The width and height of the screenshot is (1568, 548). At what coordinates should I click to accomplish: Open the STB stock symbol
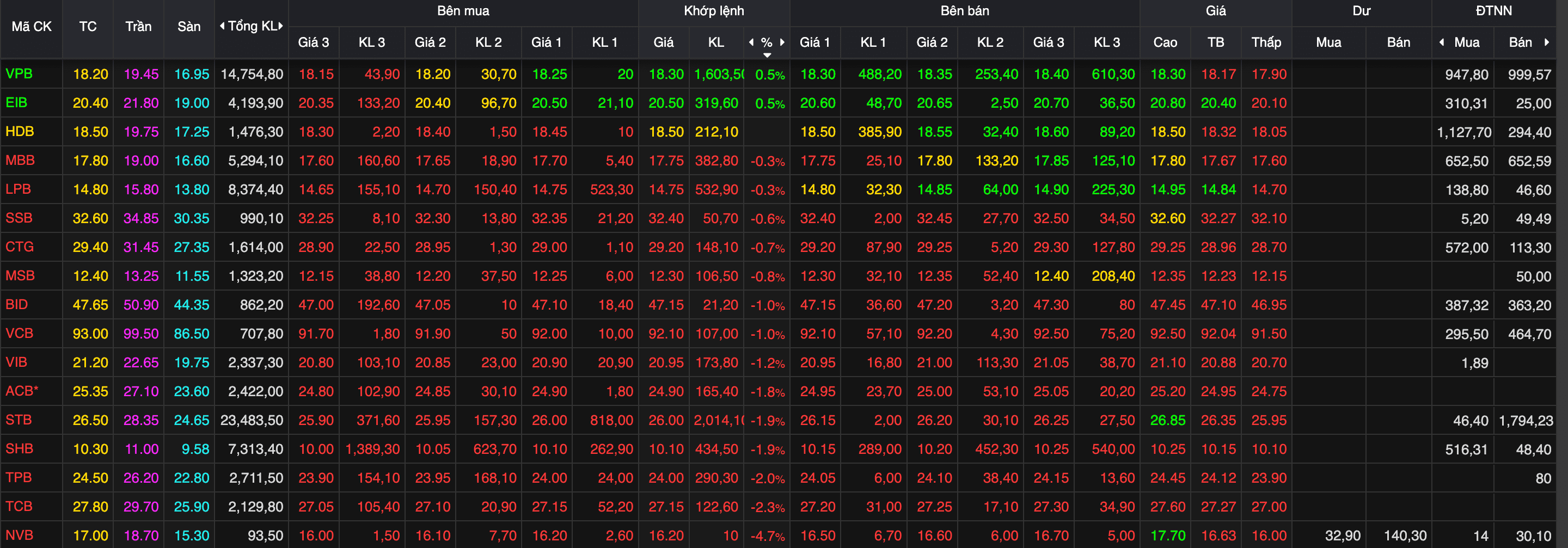[19, 420]
